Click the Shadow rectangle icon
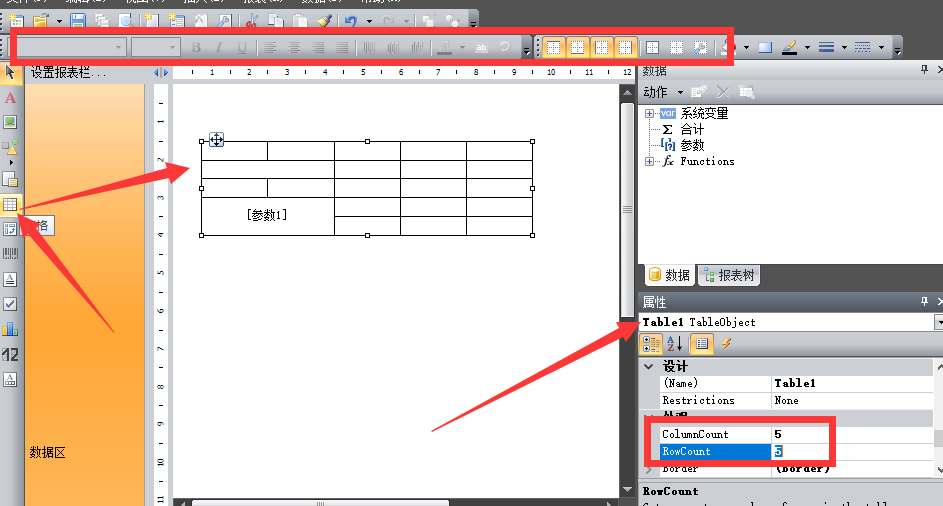 pyautogui.click(x=765, y=47)
